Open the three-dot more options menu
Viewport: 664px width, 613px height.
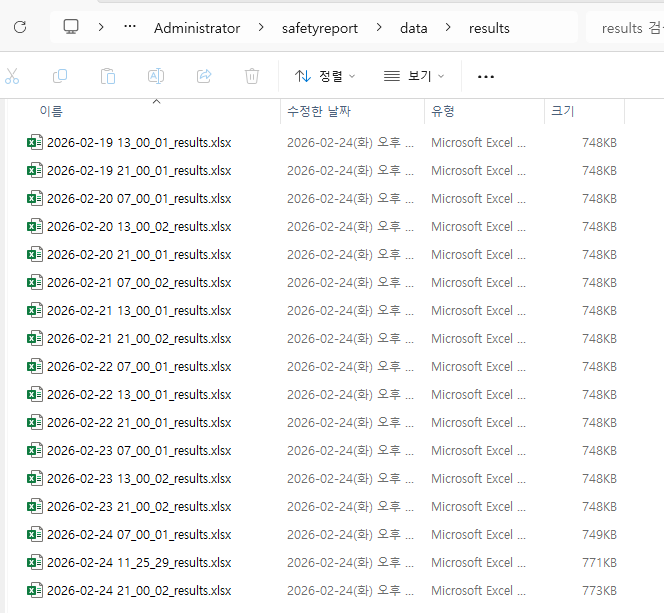click(486, 77)
